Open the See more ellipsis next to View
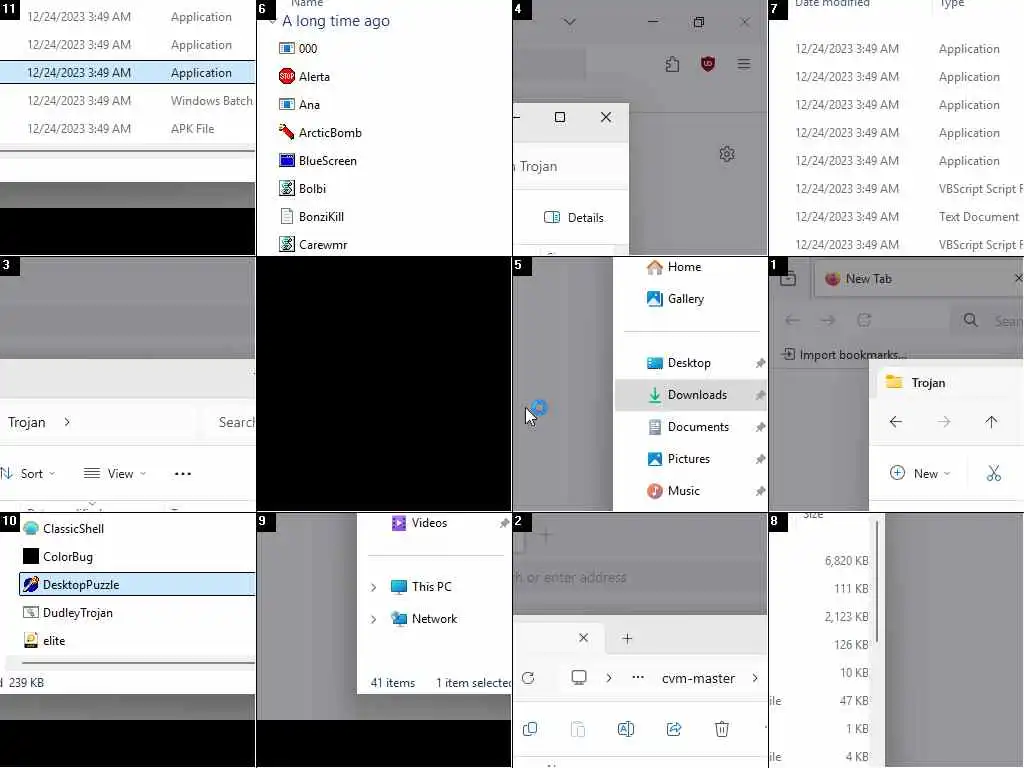Viewport: 1024px width, 768px height. (183, 474)
